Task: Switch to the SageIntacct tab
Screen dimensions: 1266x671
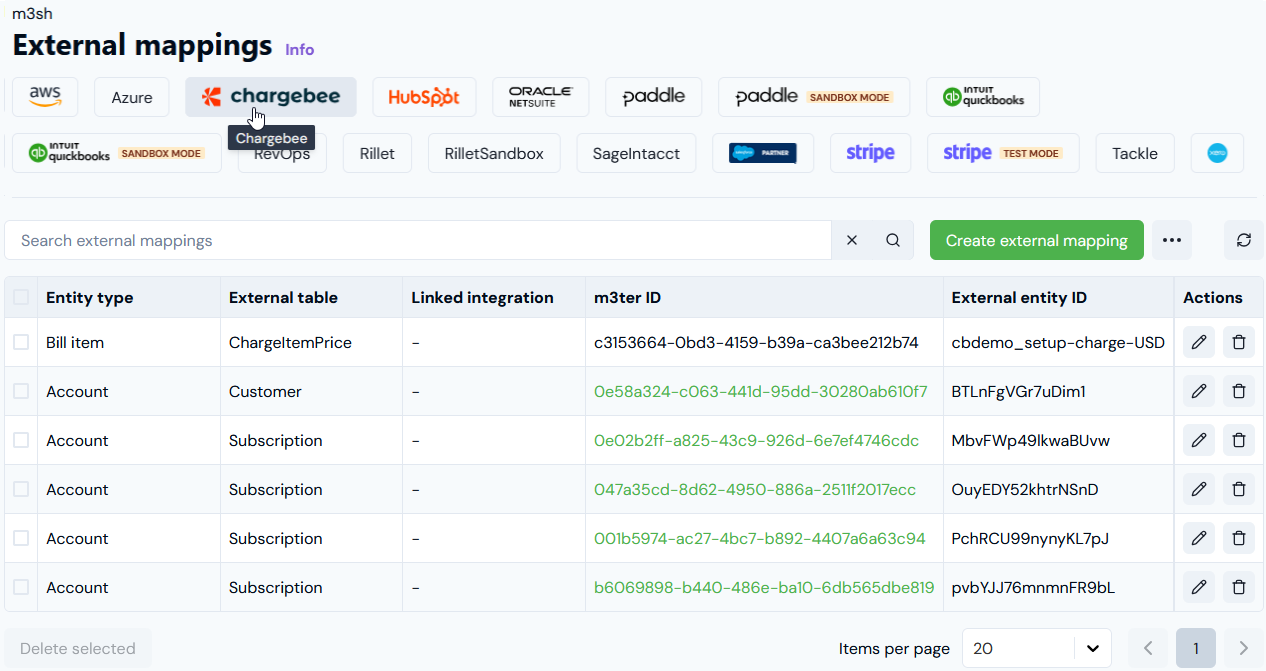Action: 636,153
